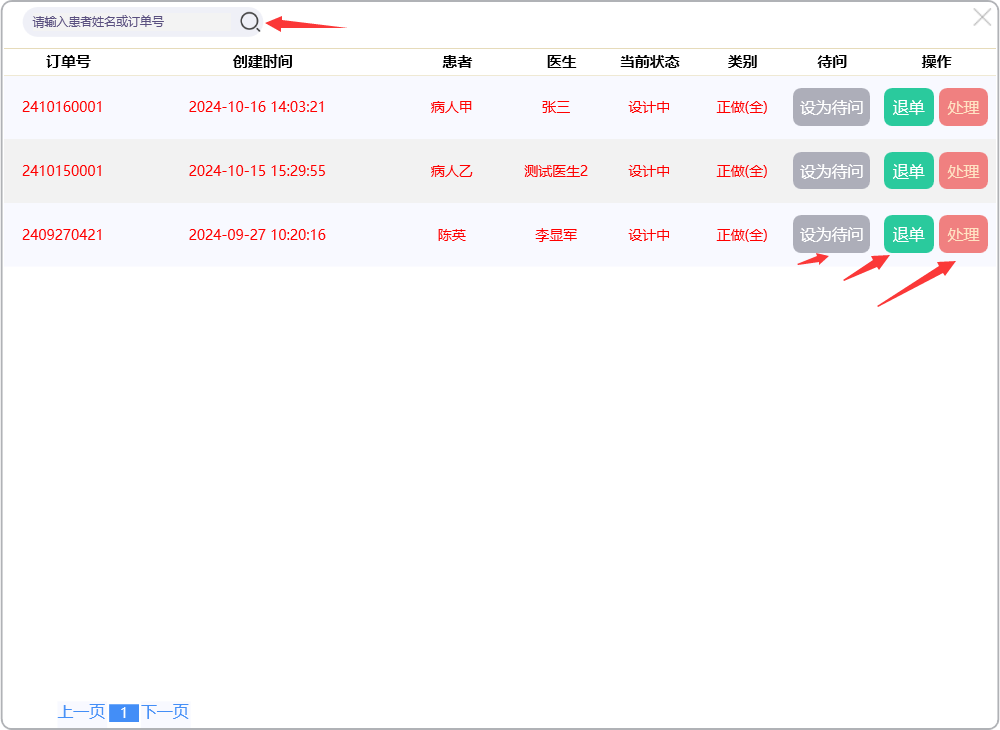Set order 2410150001 as pending inquiry
Screen dimensions: 1000x730
(831, 171)
